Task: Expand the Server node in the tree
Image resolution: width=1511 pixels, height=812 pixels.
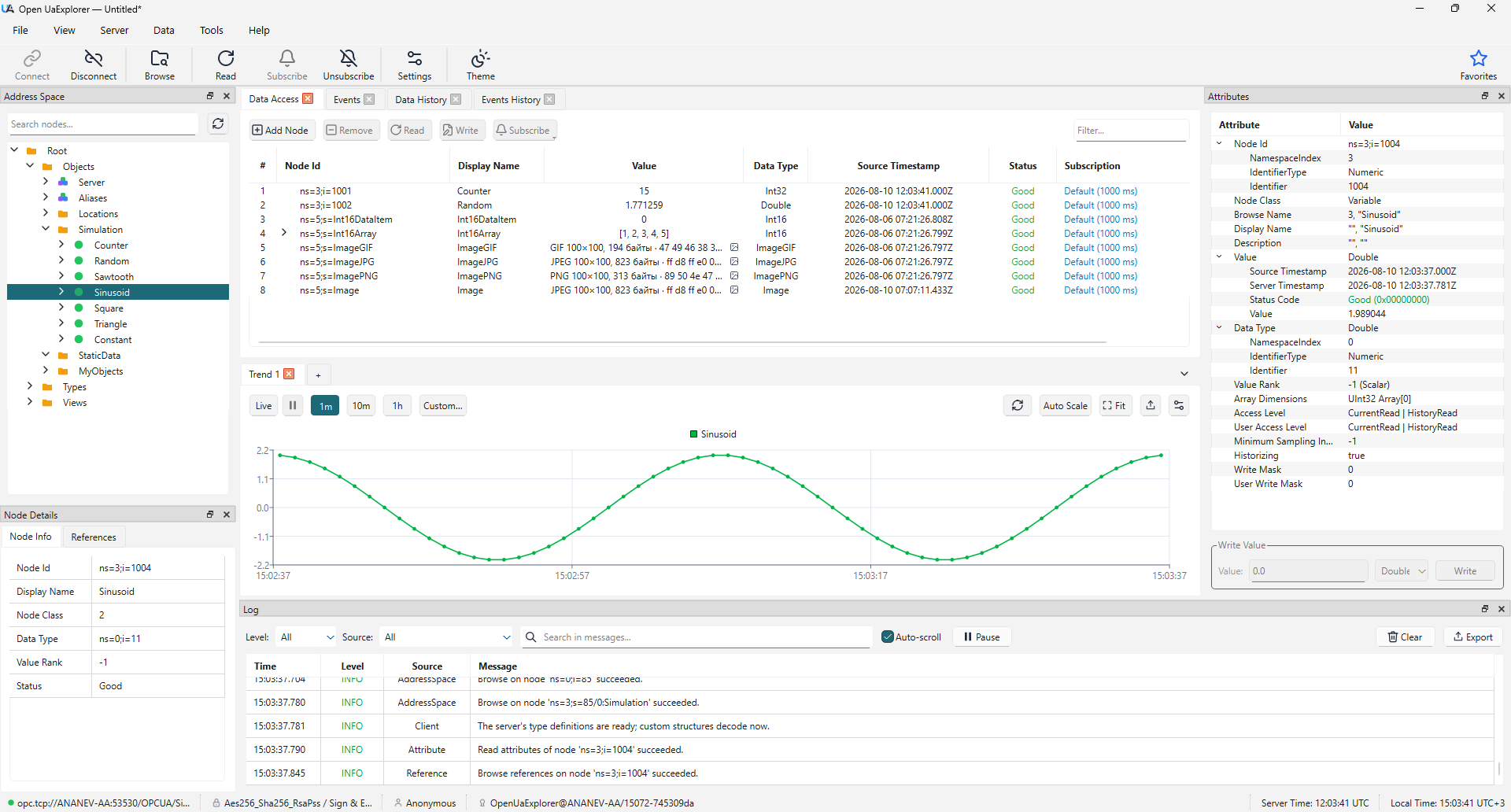Action: [x=46, y=182]
